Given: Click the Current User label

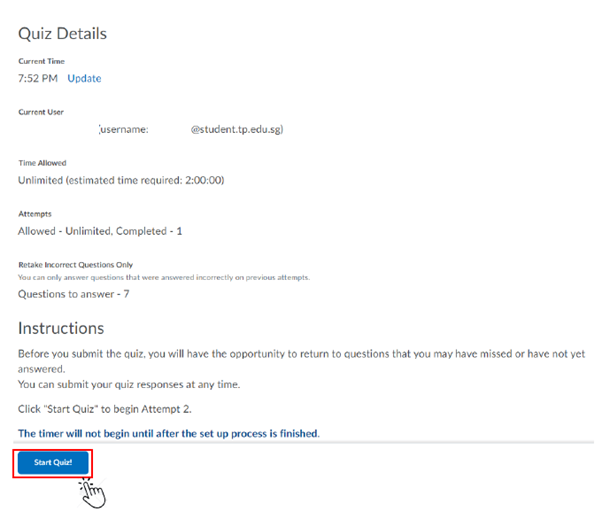Looking at the screenshot, I should pyautogui.click(x=40, y=112).
